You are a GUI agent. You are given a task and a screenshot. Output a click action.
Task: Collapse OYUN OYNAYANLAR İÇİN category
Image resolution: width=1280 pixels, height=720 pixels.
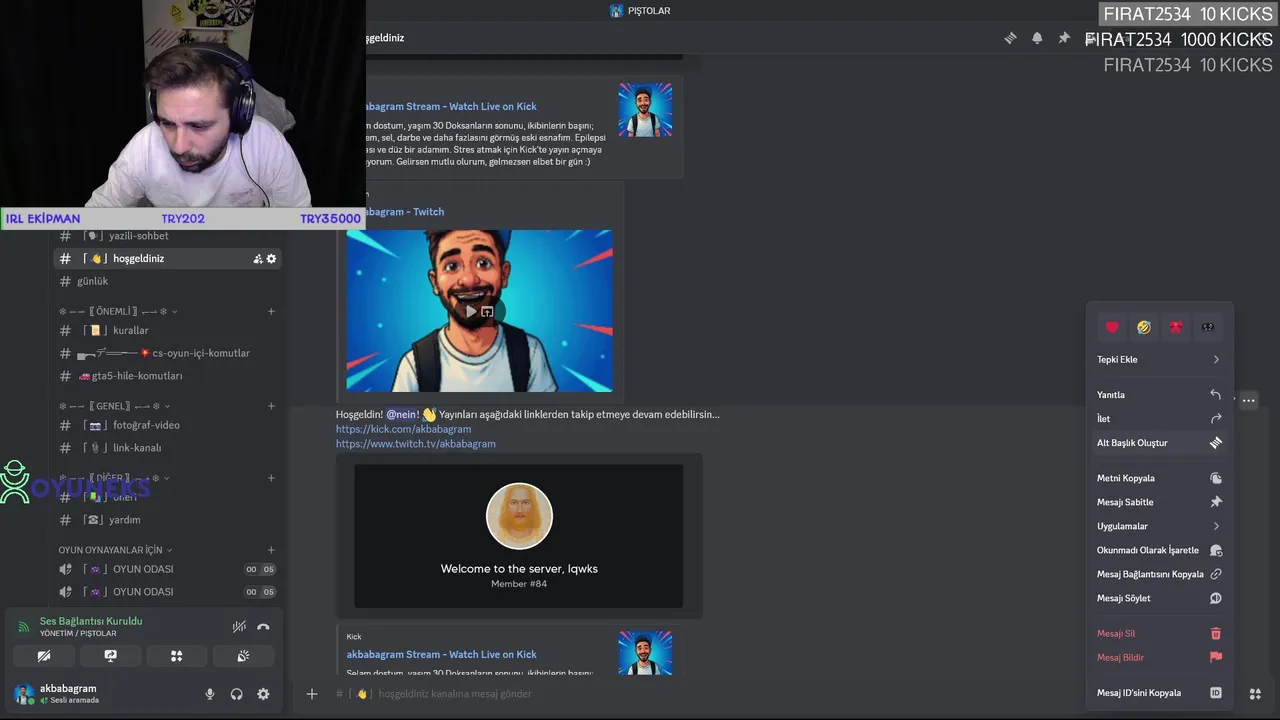tap(115, 550)
